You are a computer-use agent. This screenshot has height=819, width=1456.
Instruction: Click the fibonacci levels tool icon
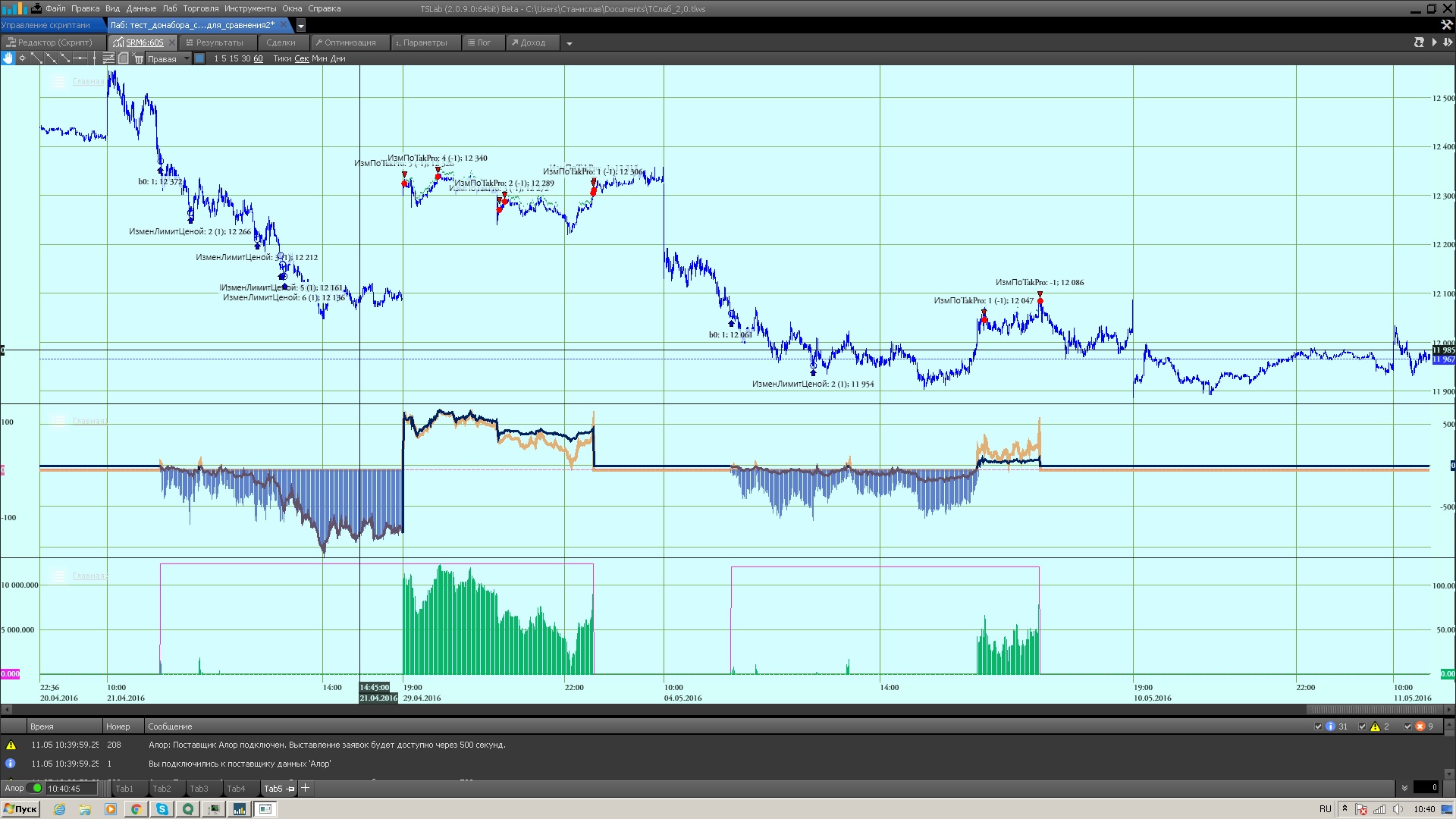click(x=108, y=58)
